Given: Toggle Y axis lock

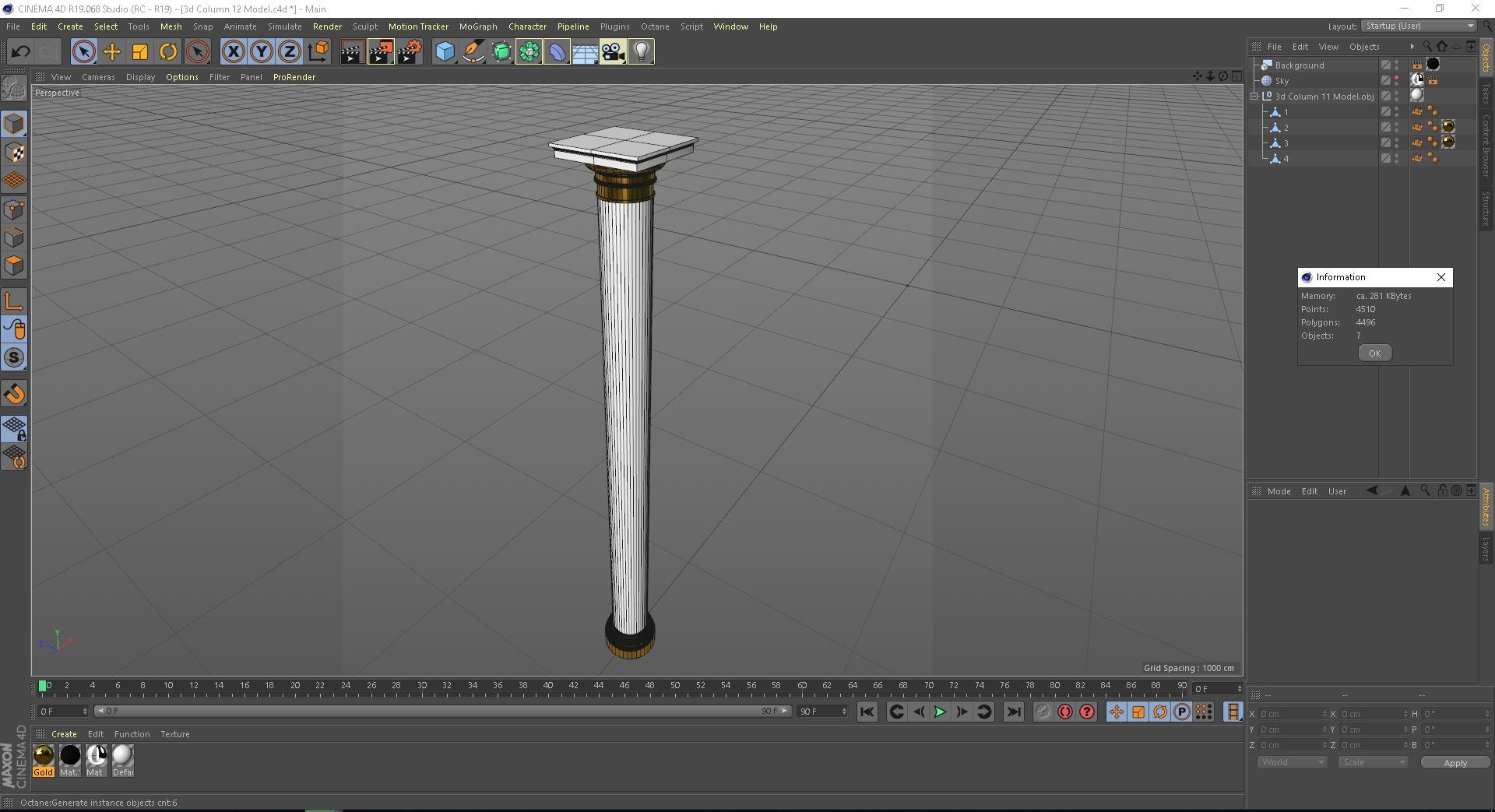Looking at the screenshot, I should coord(261,52).
